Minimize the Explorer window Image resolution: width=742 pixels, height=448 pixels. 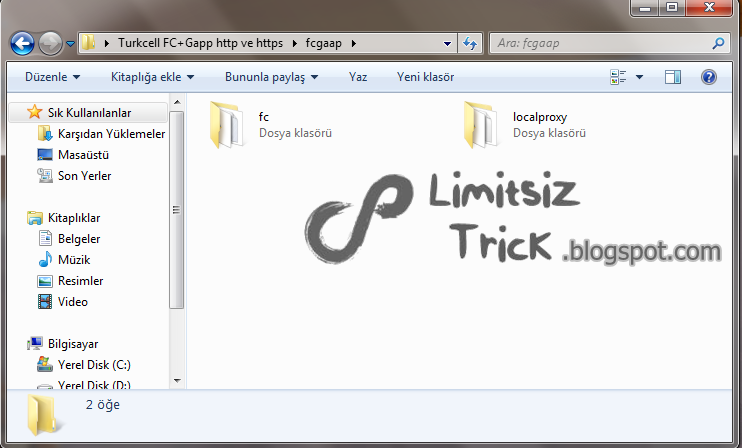pos(645,8)
